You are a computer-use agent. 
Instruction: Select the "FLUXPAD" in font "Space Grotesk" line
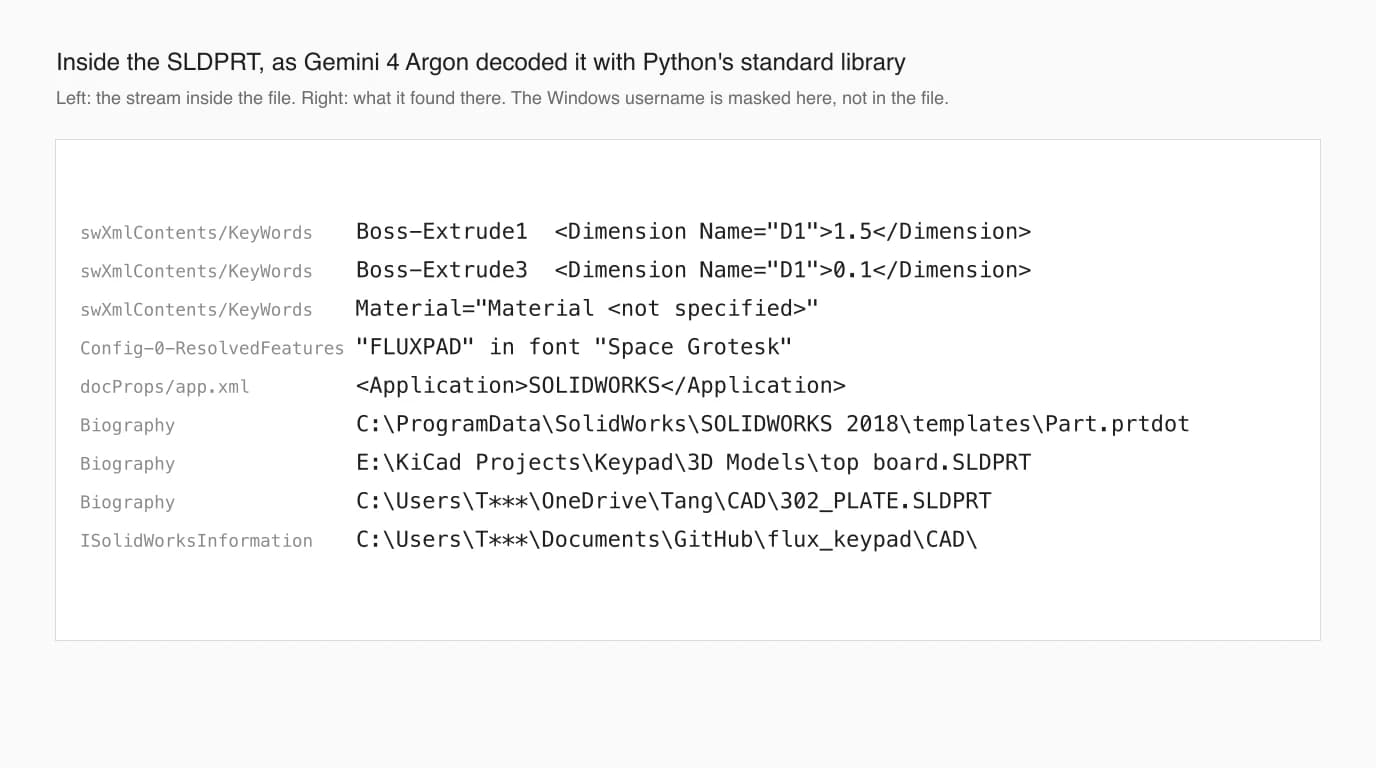tap(574, 347)
